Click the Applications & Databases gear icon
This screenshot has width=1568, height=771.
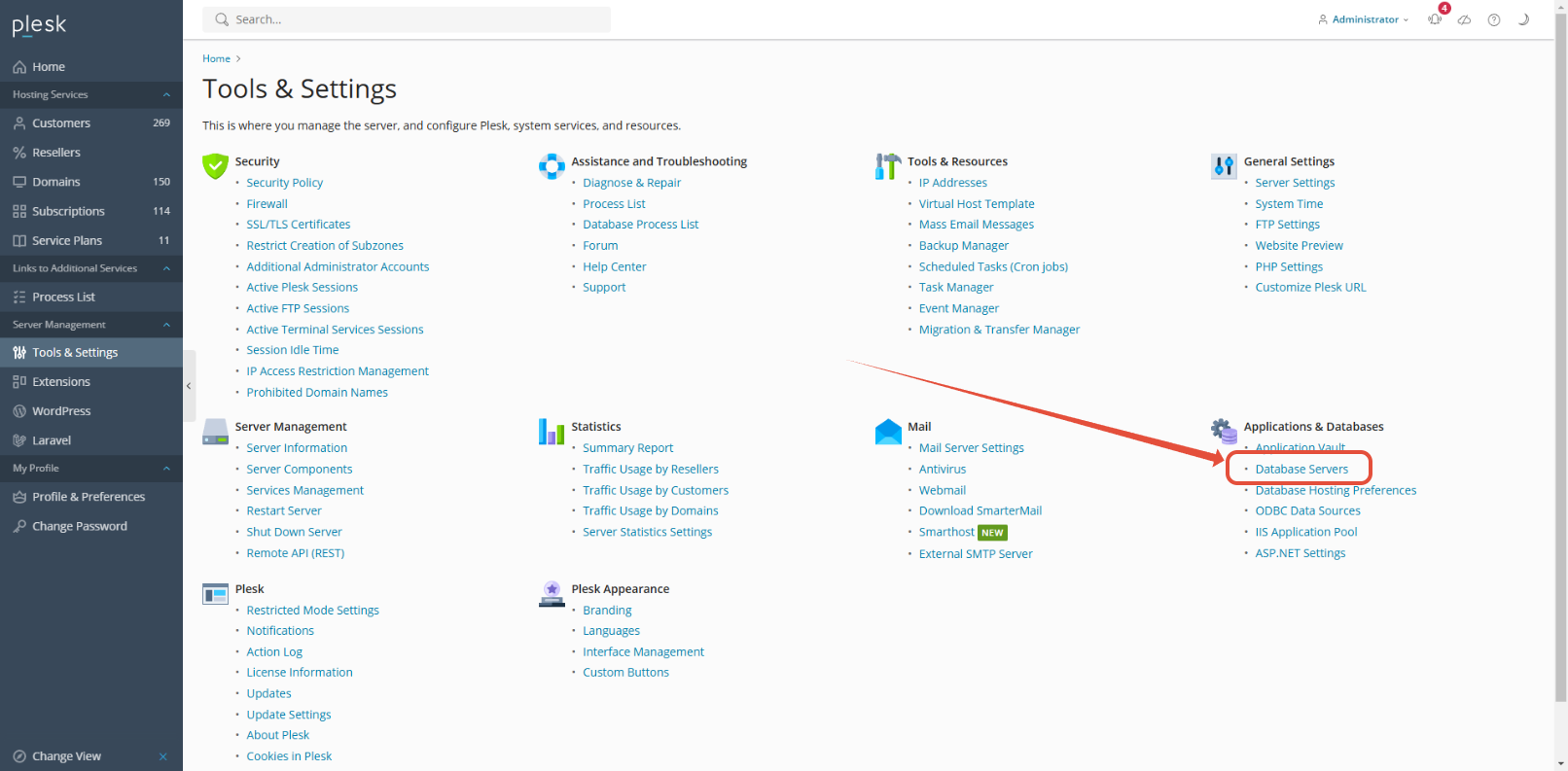[1224, 432]
